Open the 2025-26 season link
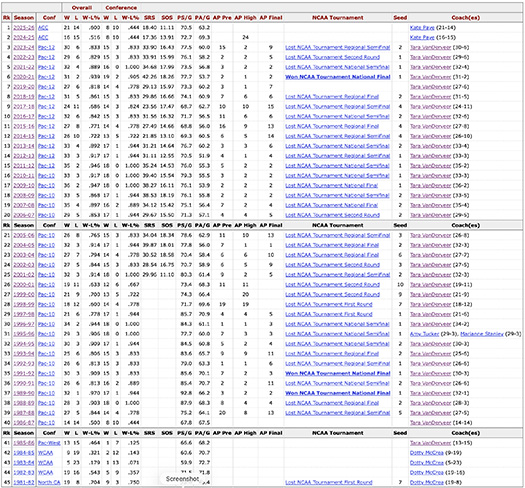 (x=24, y=27)
